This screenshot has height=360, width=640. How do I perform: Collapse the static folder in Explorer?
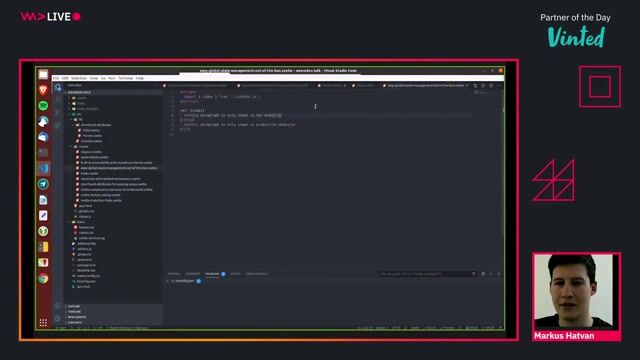point(81,222)
